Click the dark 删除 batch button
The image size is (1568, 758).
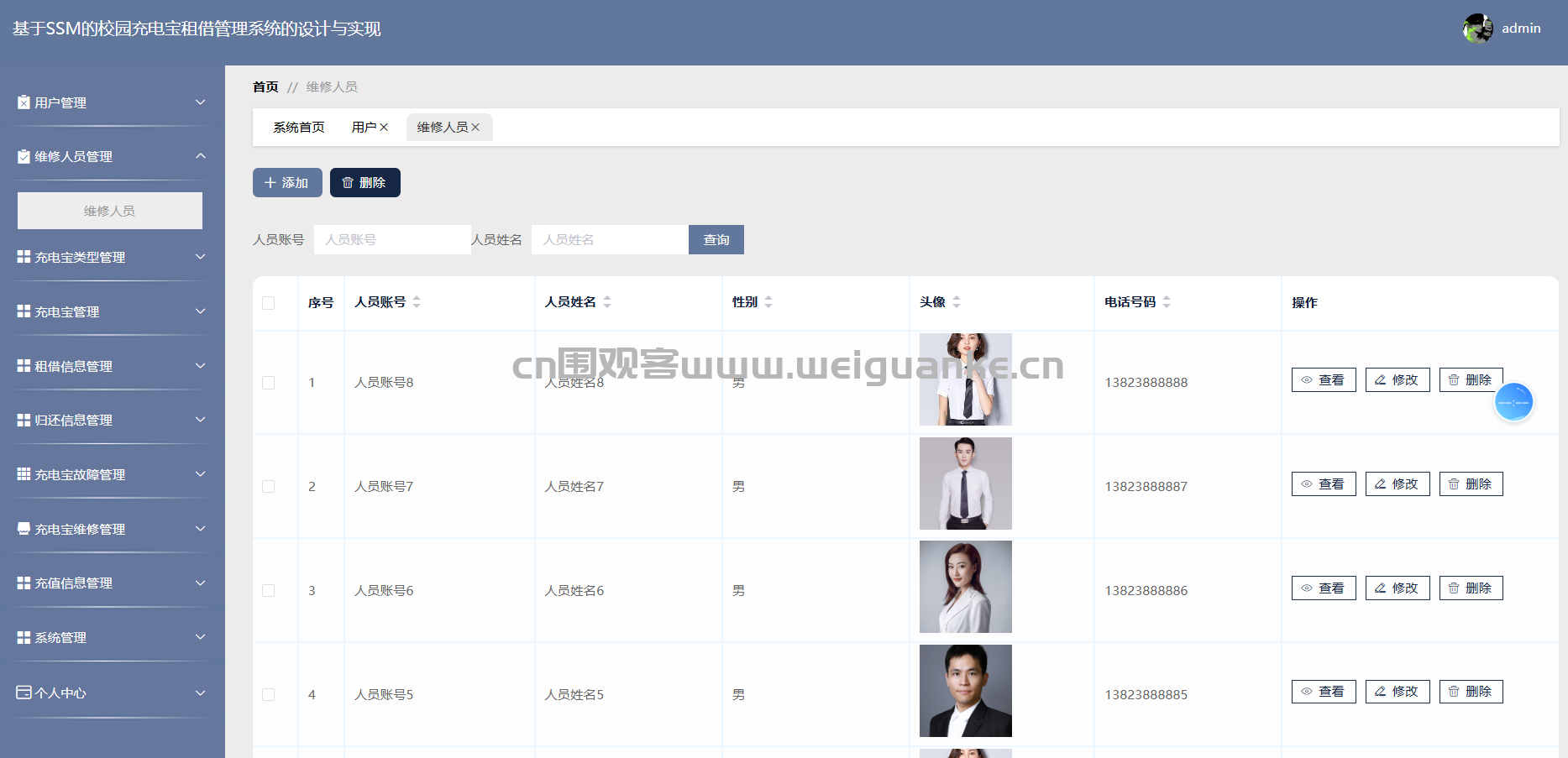365,182
